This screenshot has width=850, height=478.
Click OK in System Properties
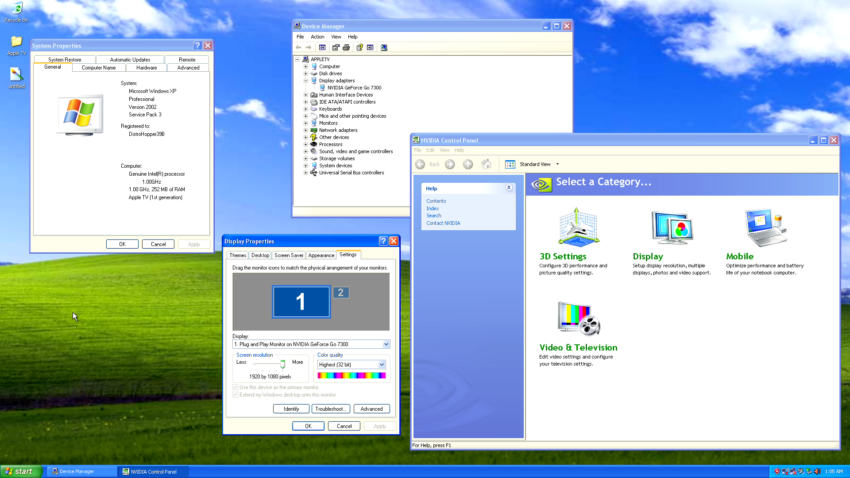[x=122, y=244]
